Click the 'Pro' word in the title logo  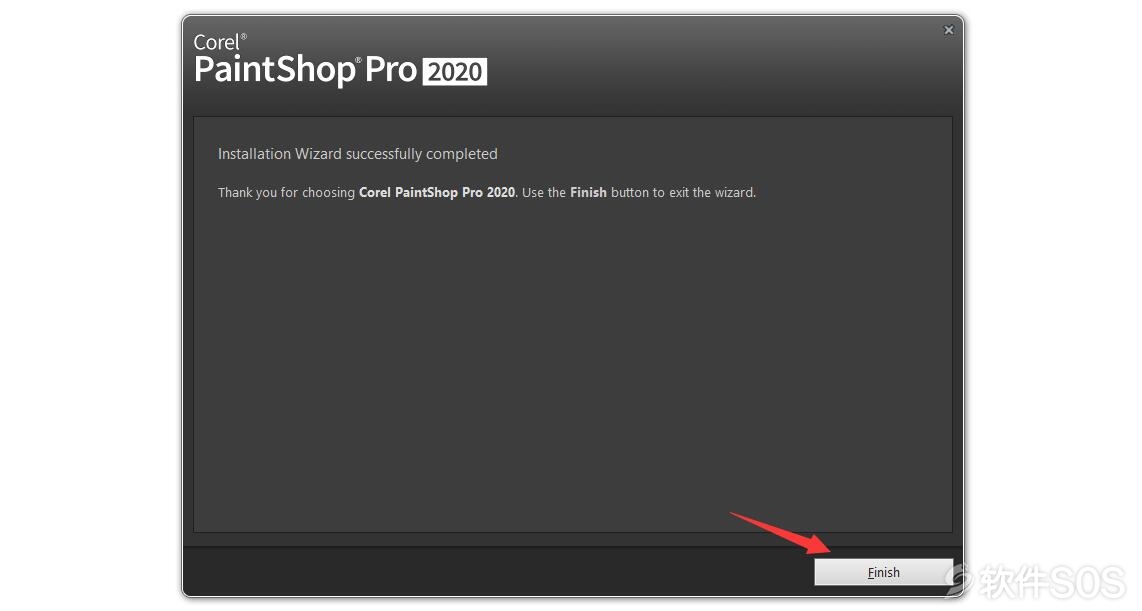tap(390, 70)
